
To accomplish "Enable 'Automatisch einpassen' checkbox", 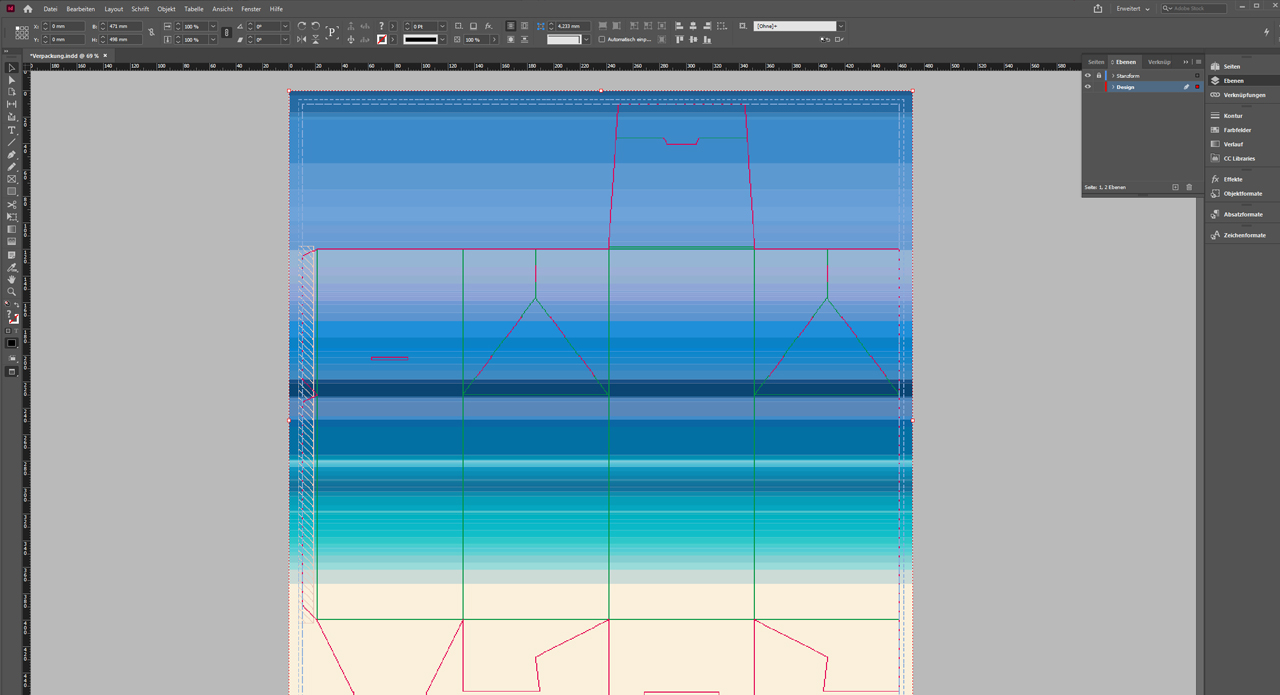I will pyautogui.click(x=602, y=40).
